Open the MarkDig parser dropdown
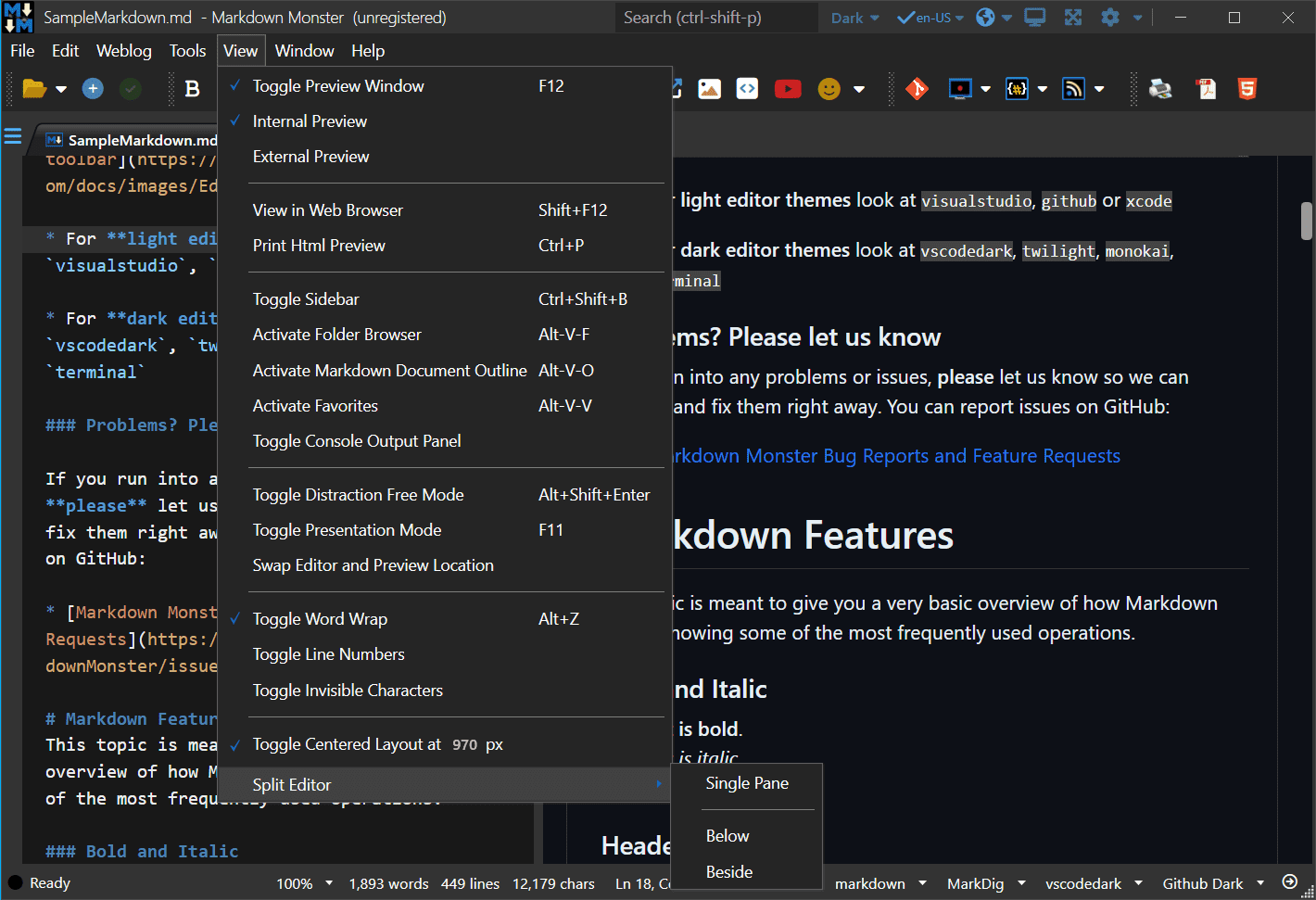 click(x=986, y=883)
